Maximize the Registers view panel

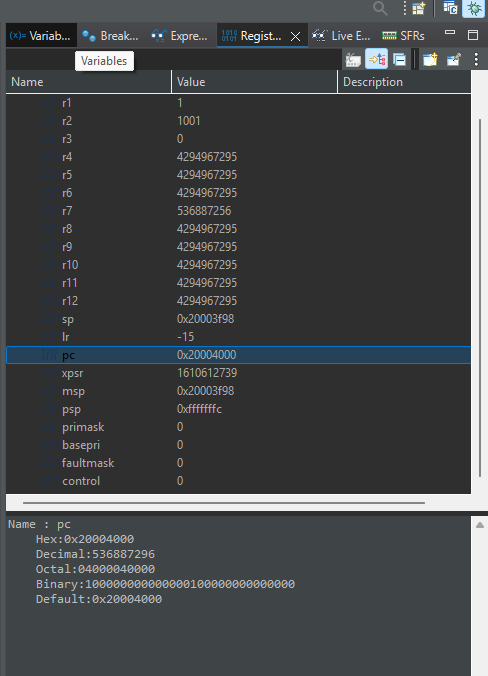click(x=473, y=35)
